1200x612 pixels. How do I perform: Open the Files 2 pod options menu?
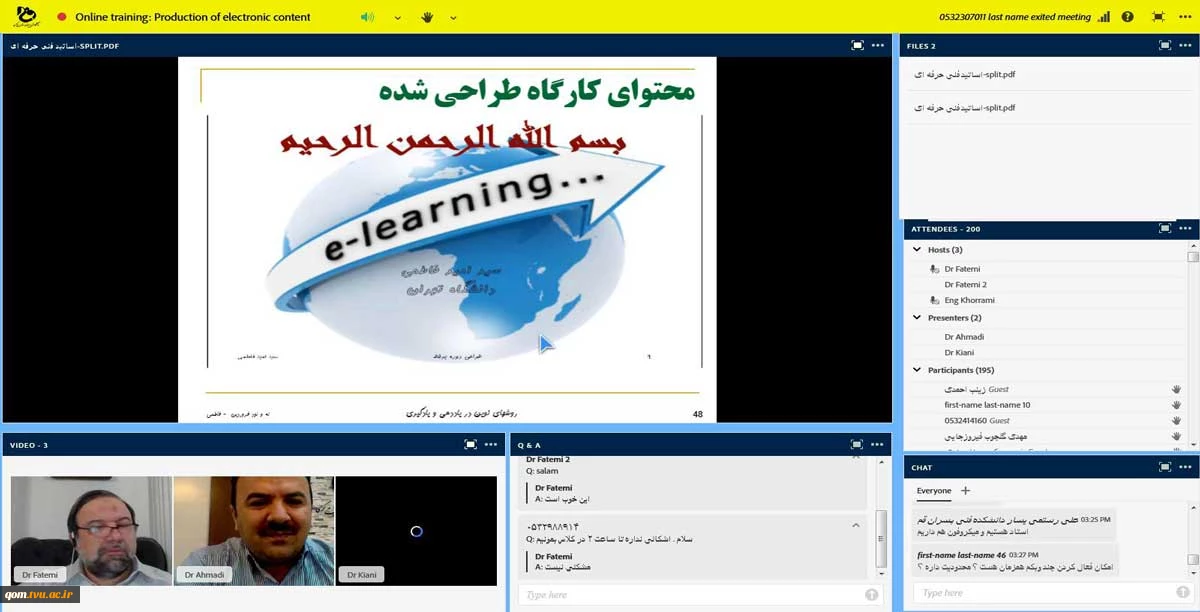[1185, 45]
